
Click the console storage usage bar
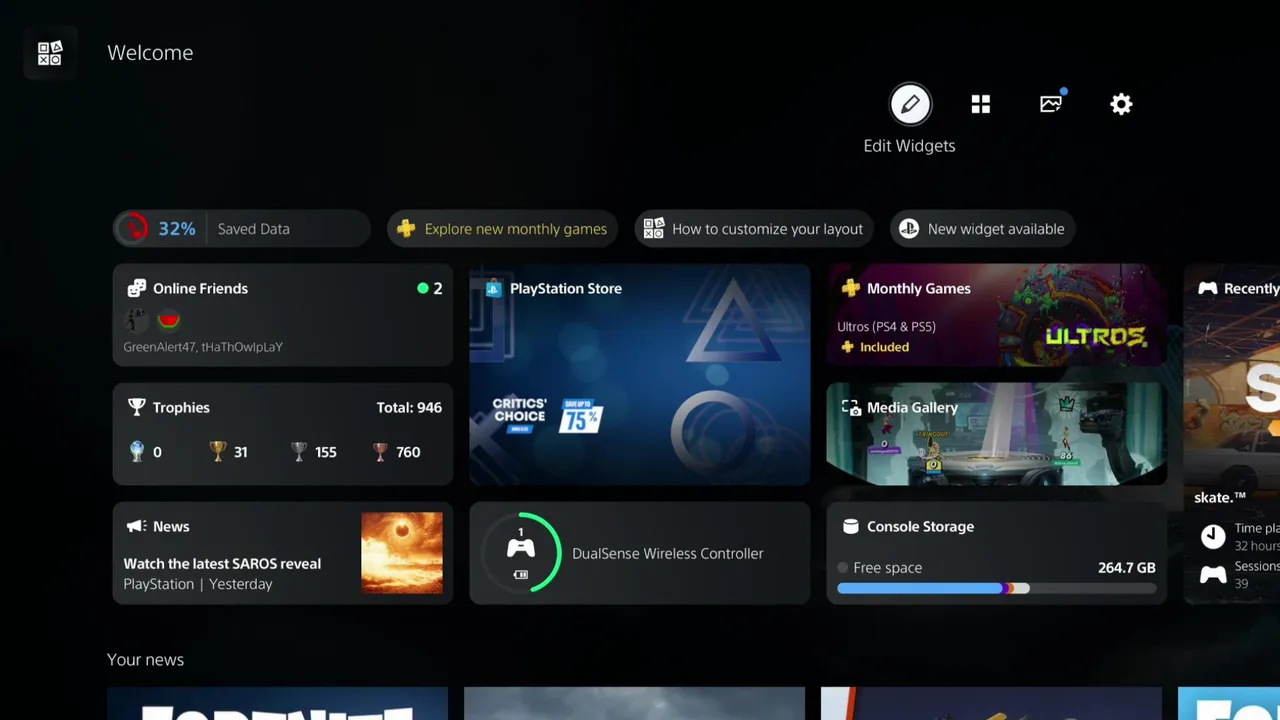pos(996,588)
